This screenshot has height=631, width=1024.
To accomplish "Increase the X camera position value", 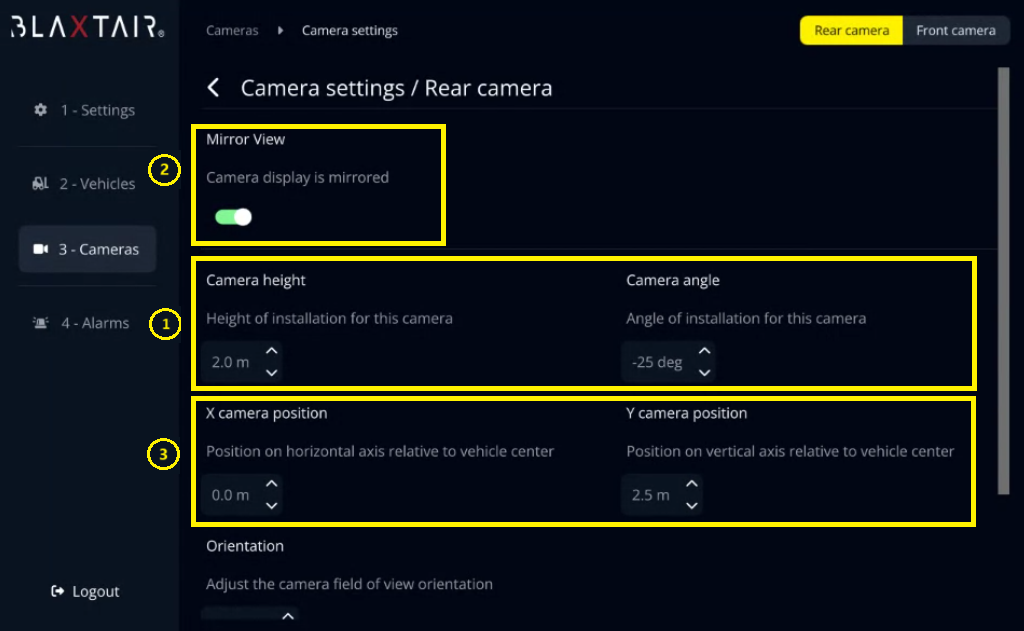I will click(x=271, y=484).
